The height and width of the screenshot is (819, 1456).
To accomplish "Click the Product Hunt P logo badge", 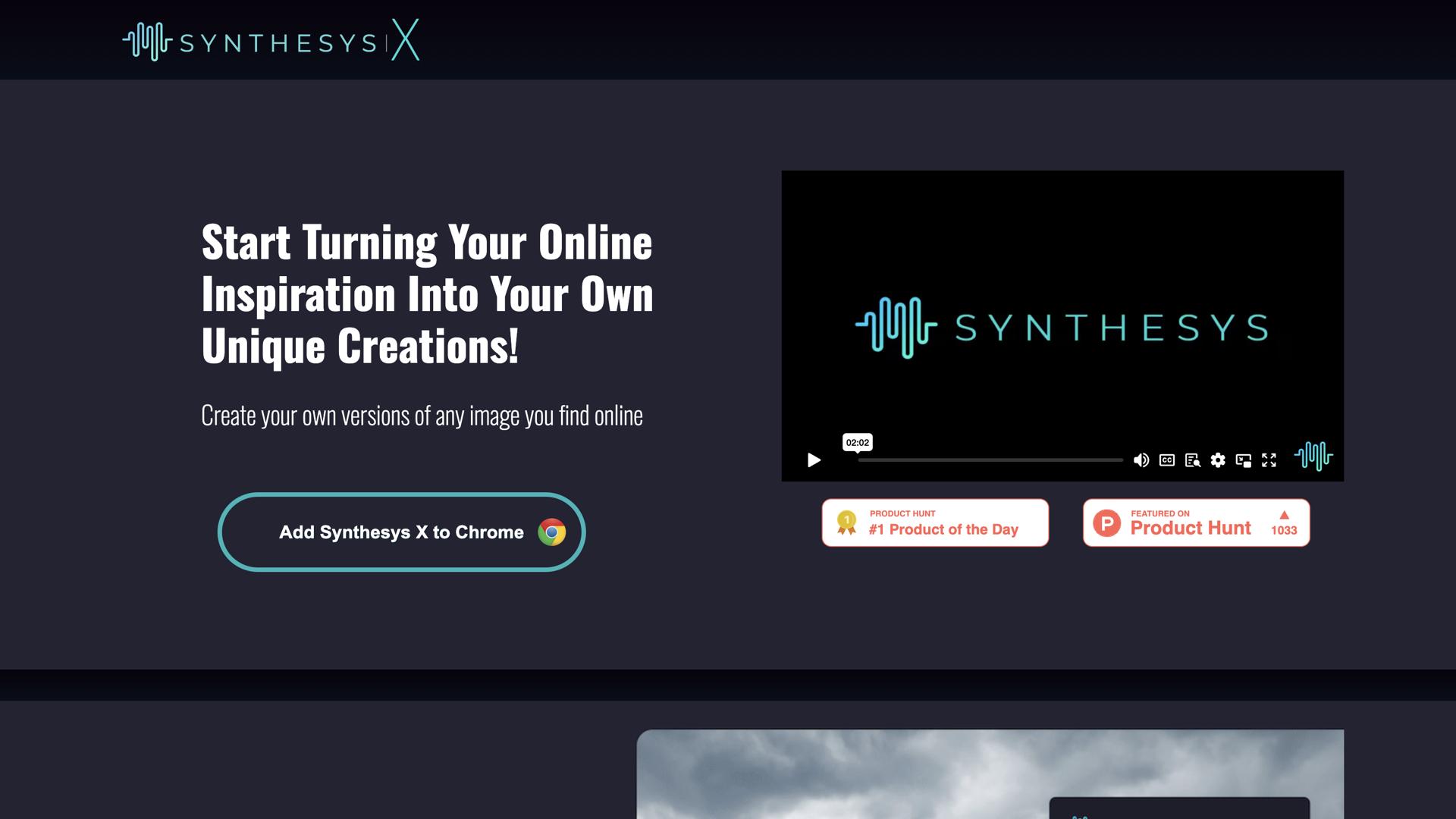I will click(1106, 522).
